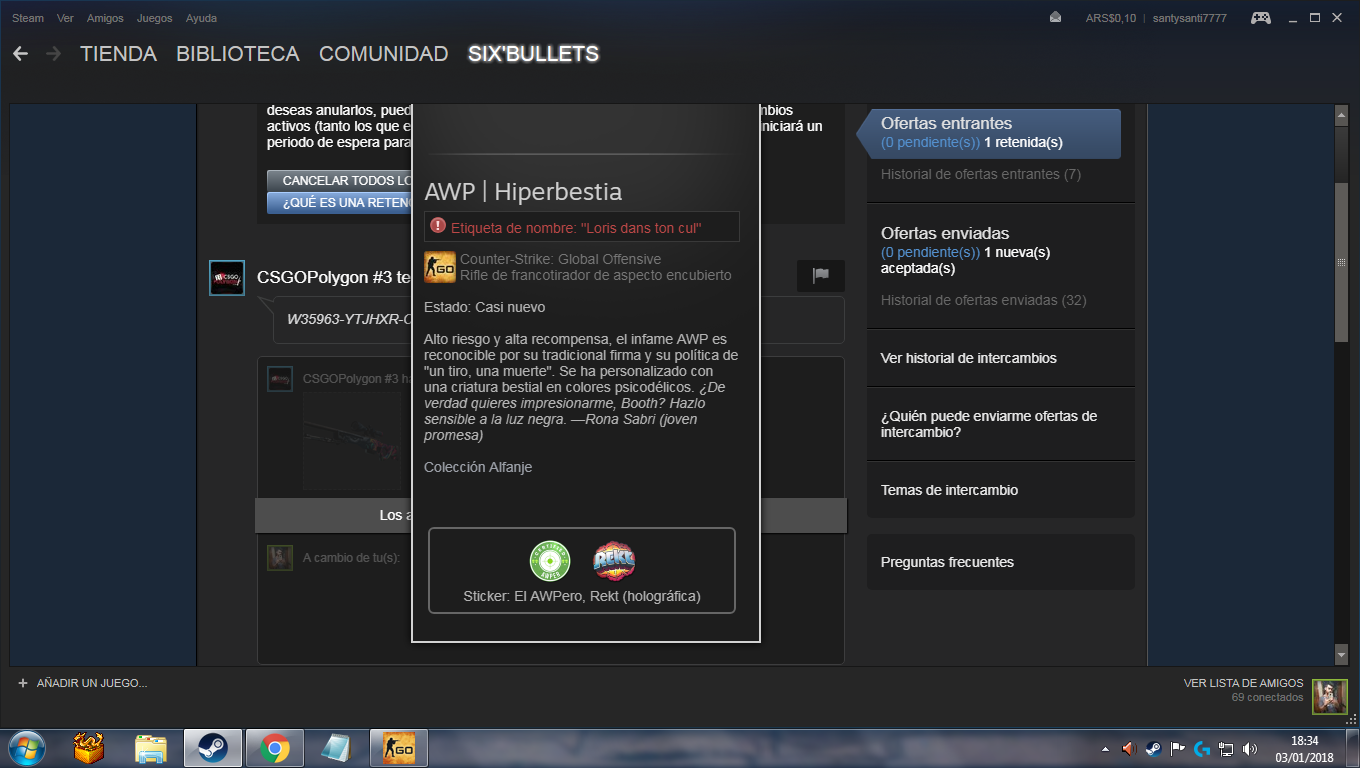Launch Big Picture mode controller icon

[1262, 17]
